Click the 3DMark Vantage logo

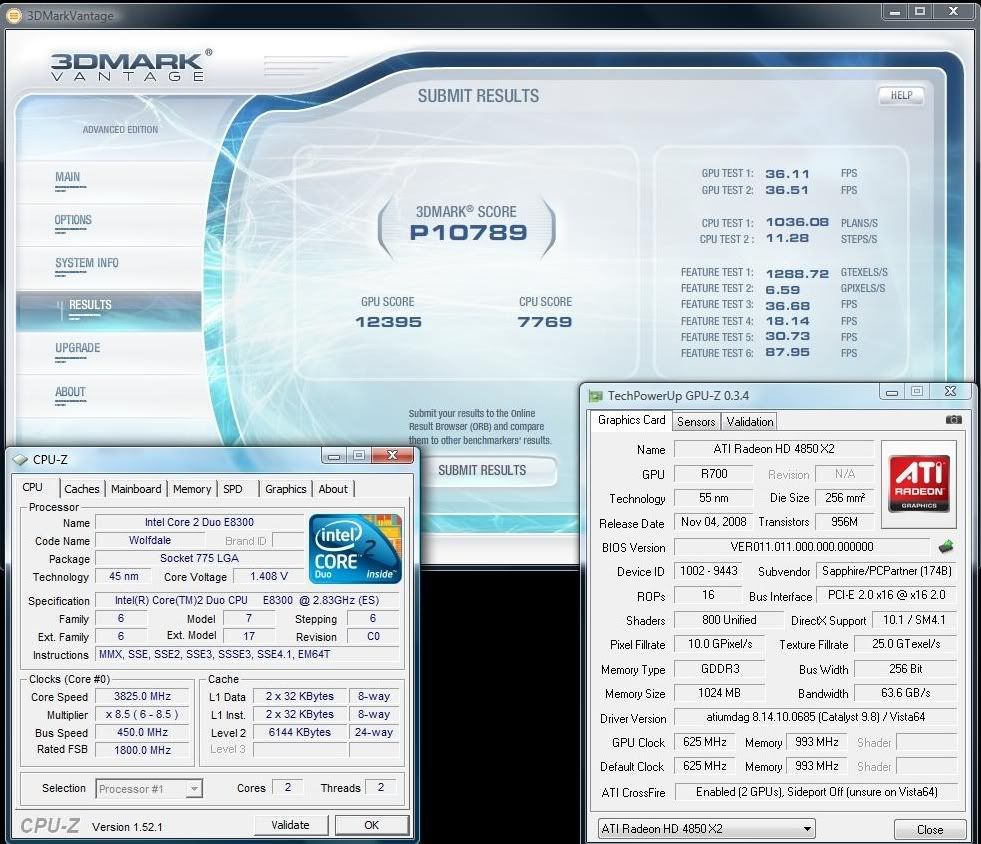point(131,66)
